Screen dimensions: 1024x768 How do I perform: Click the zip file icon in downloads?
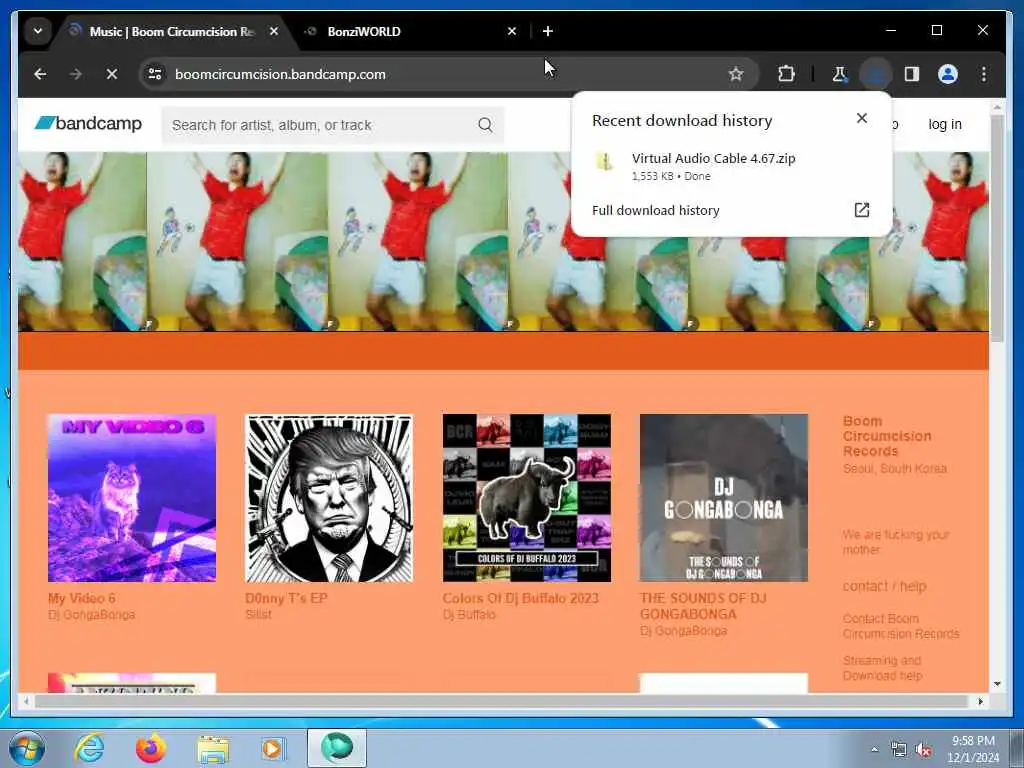[605, 161]
